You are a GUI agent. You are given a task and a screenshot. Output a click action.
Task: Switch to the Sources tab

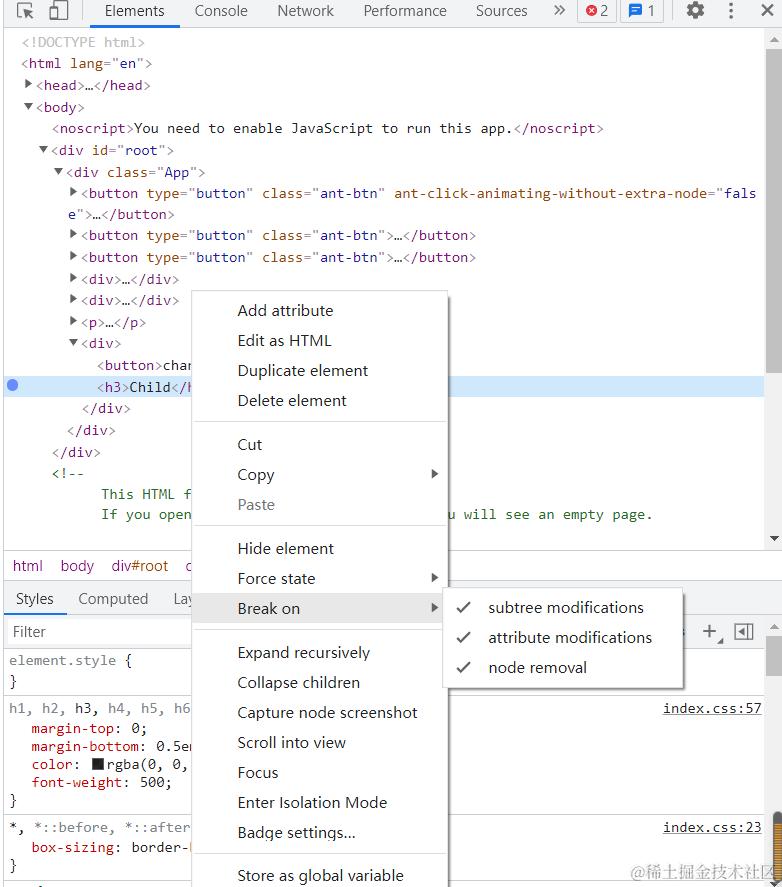click(501, 11)
